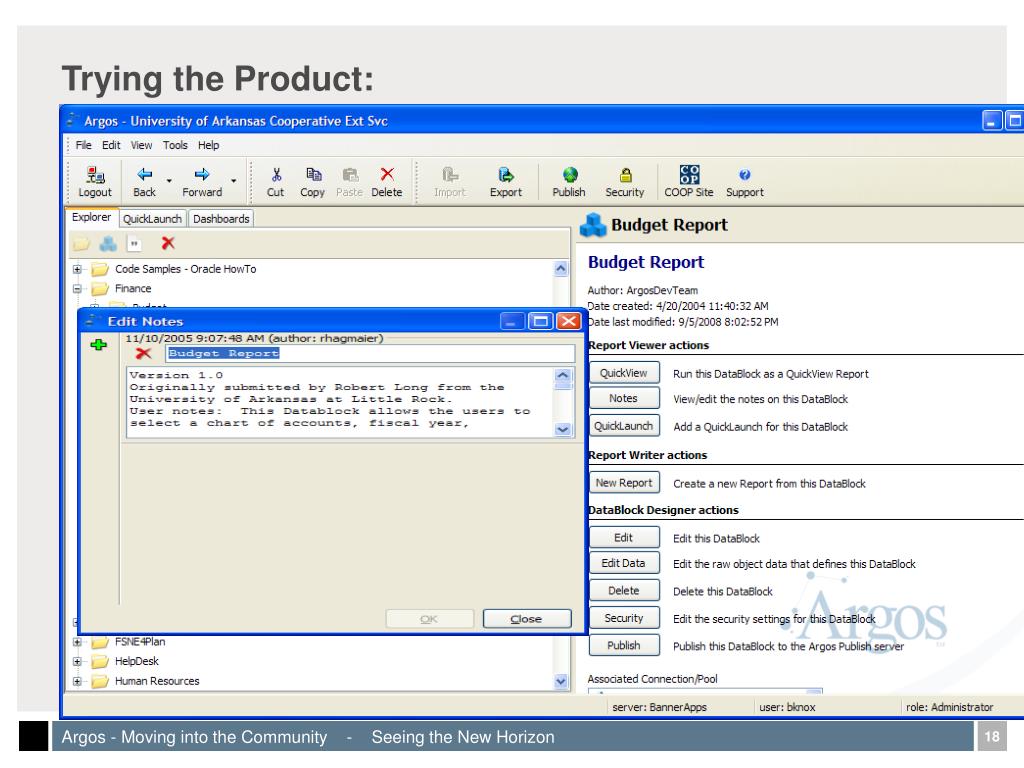The width and height of the screenshot is (1024, 768).
Task: Click the Edit button under DataBlock Designer actions
Action: (x=624, y=537)
